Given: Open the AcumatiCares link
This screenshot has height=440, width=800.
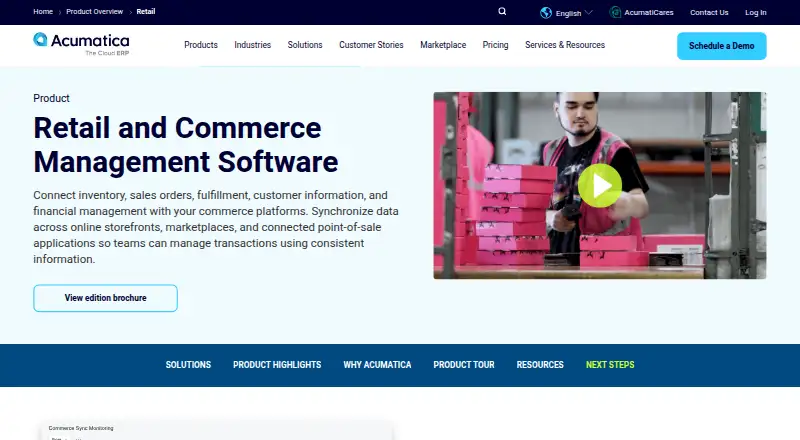Looking at the screenshot, I should 648,13.
